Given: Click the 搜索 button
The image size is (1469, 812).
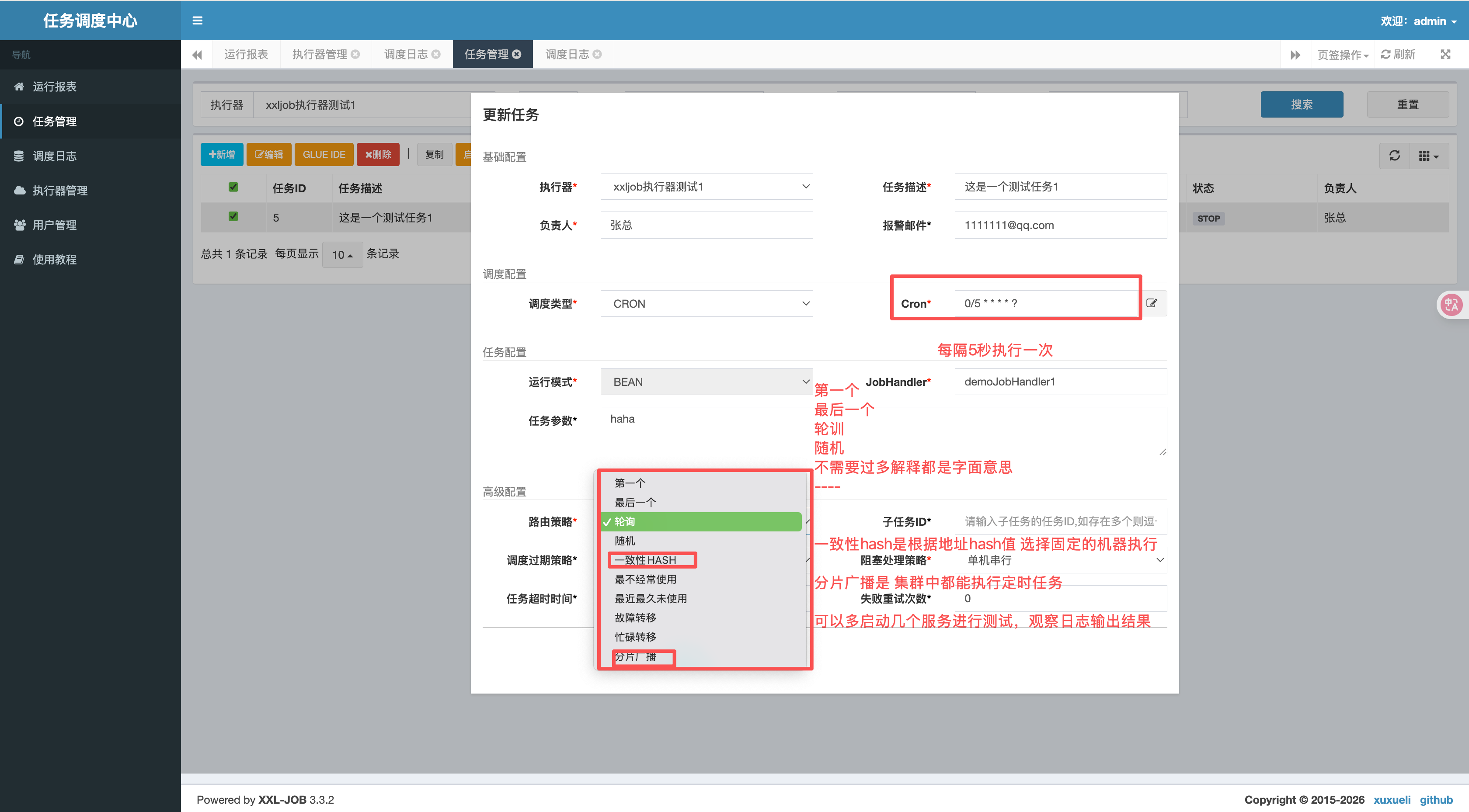Looking at the screenshot, I should click(1302, 104).
